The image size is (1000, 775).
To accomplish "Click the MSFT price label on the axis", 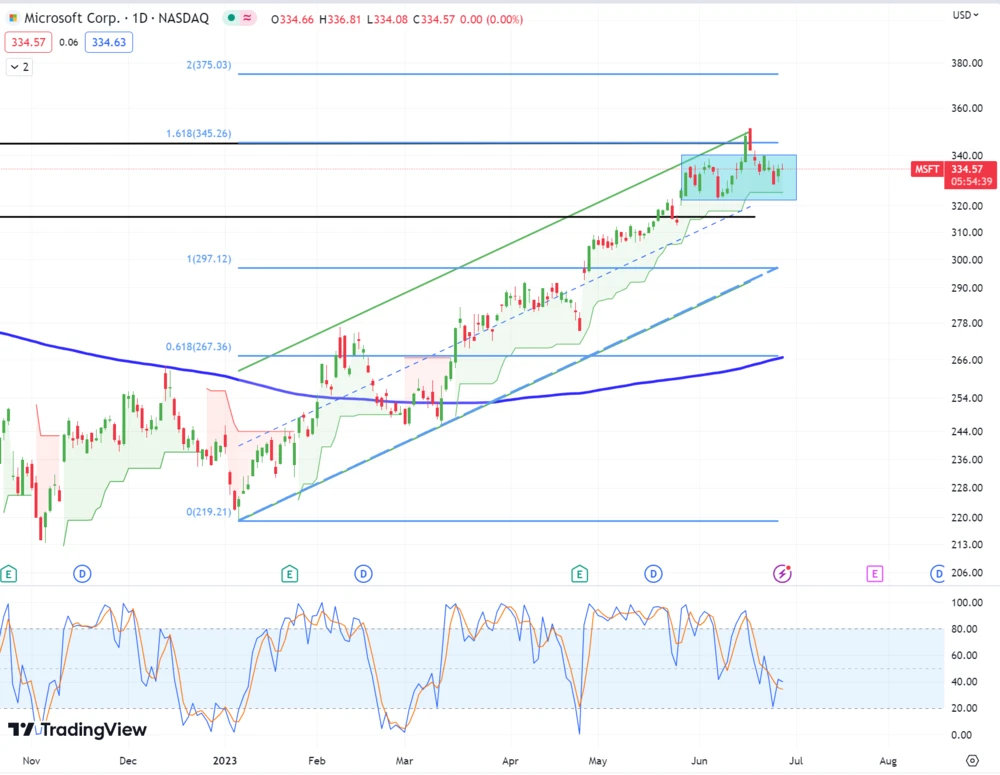I will (926, 169).
